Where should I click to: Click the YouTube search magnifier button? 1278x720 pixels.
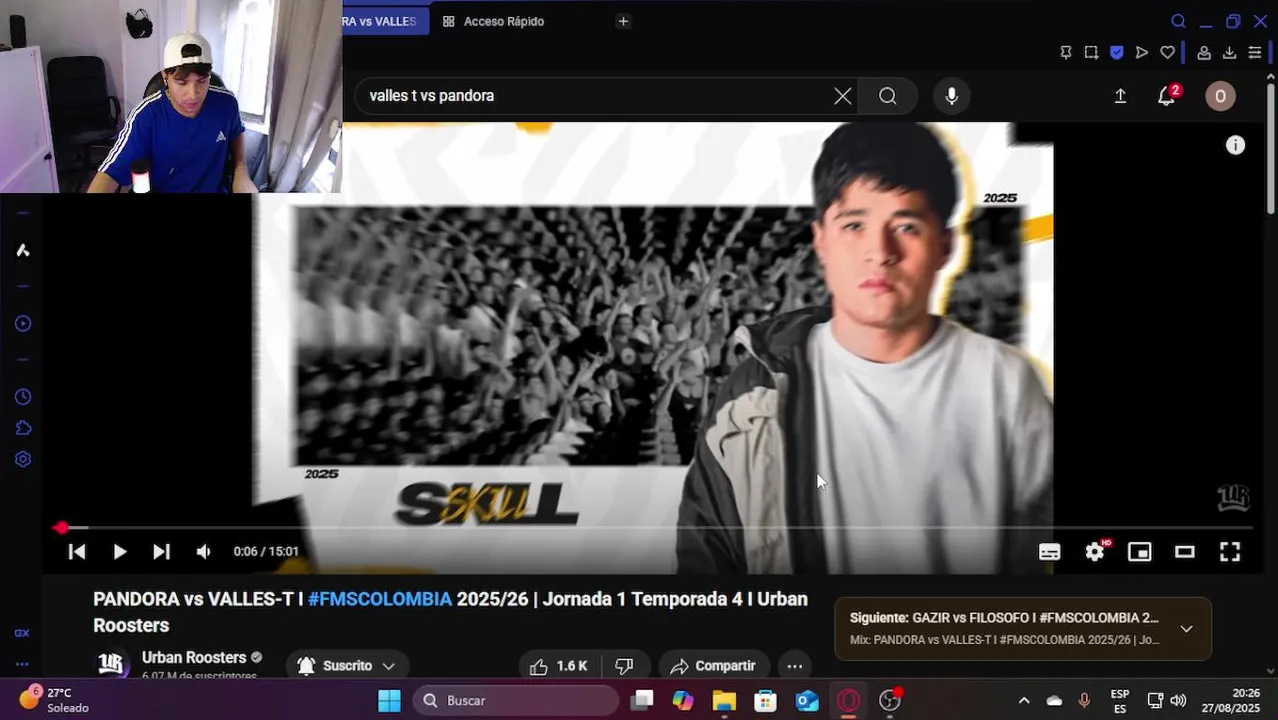(888, 96)
